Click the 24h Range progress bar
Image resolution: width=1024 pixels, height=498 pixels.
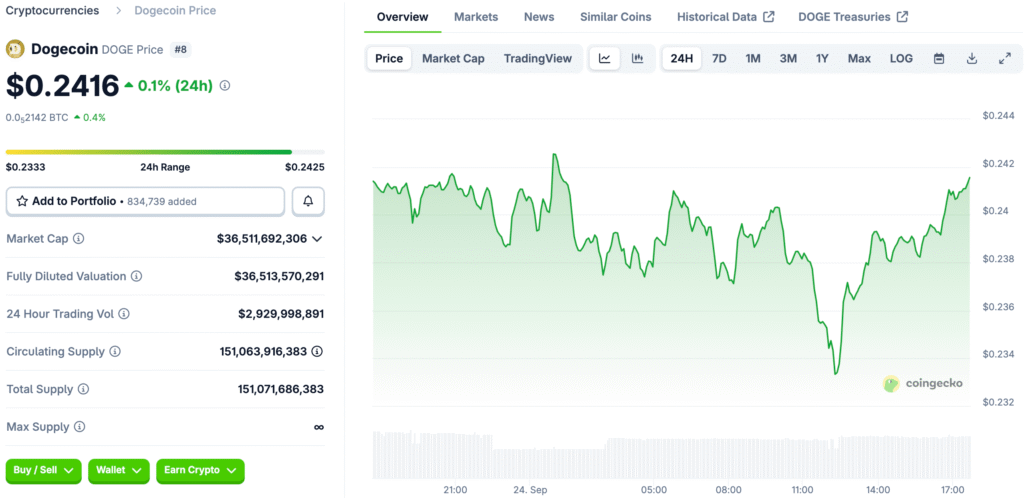click(x=165, y=152)
